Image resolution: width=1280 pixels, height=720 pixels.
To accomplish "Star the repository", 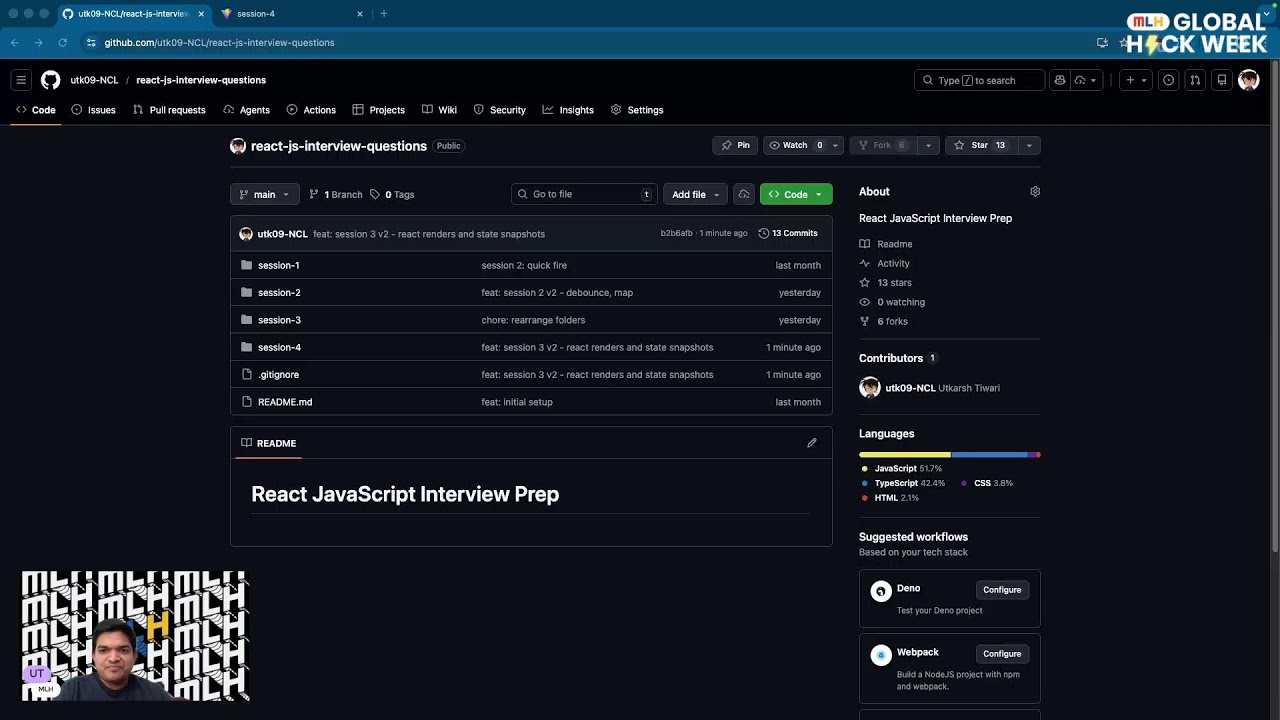I will pos(980,145).
